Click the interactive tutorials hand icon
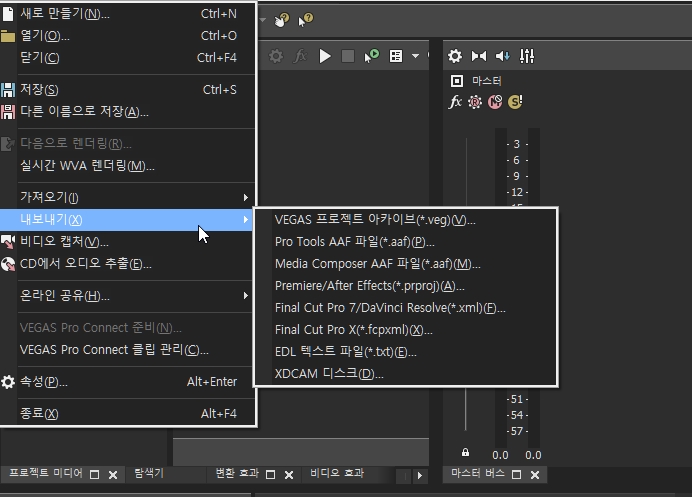 point(282,19)
